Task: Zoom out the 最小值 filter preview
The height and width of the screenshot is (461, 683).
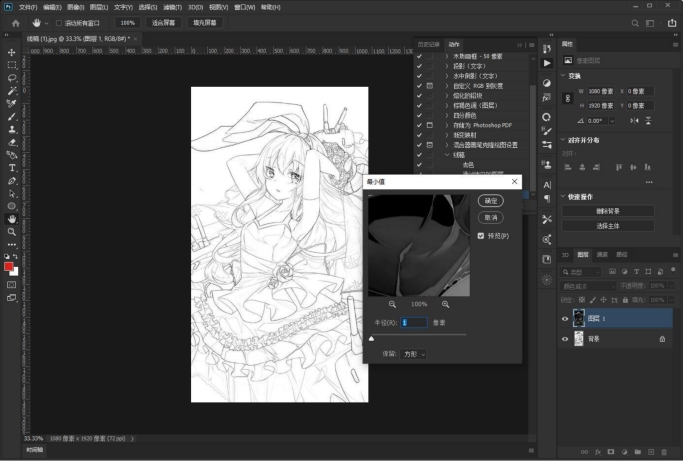Action: [392, 304]
